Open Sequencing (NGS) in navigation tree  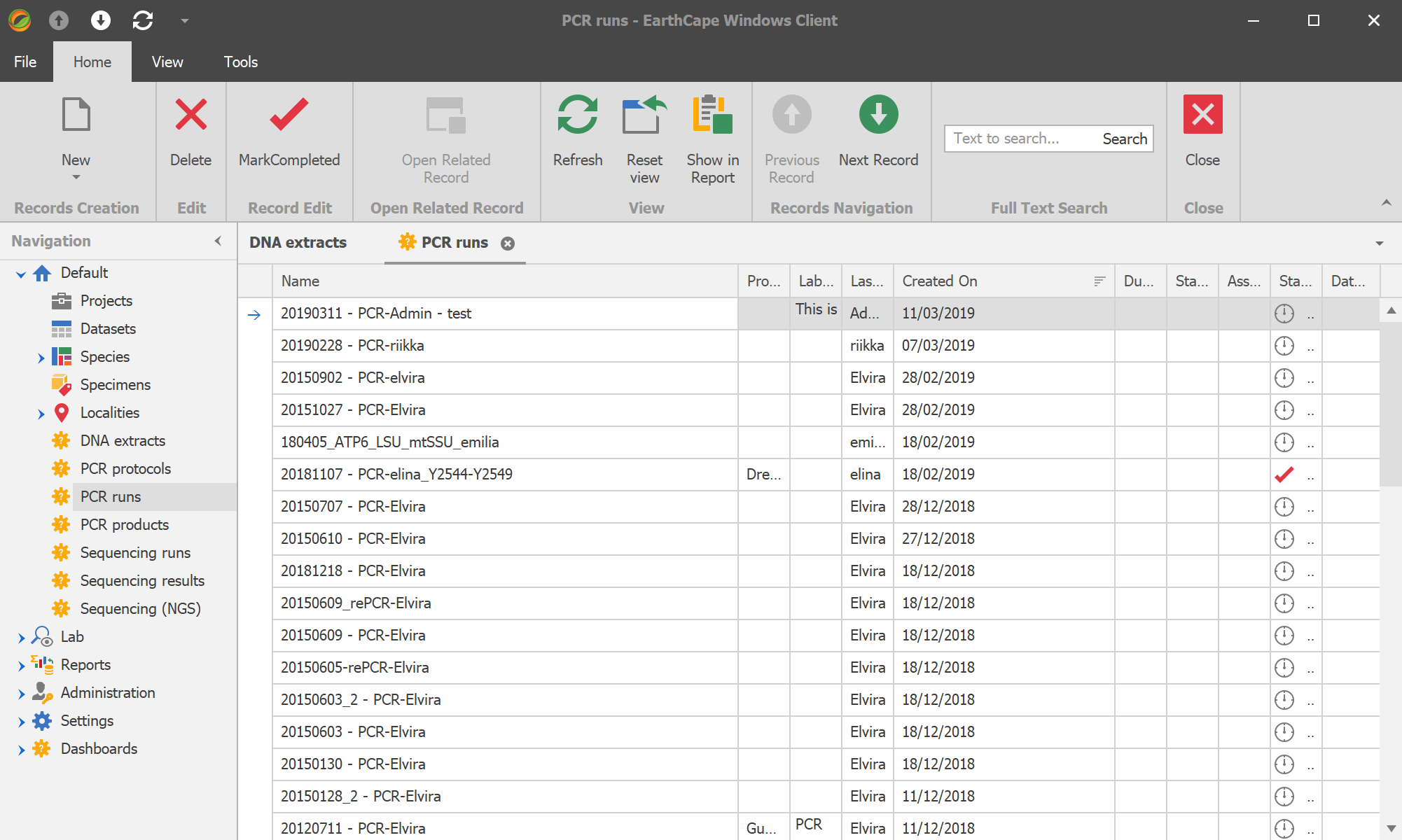click(140, 608)
